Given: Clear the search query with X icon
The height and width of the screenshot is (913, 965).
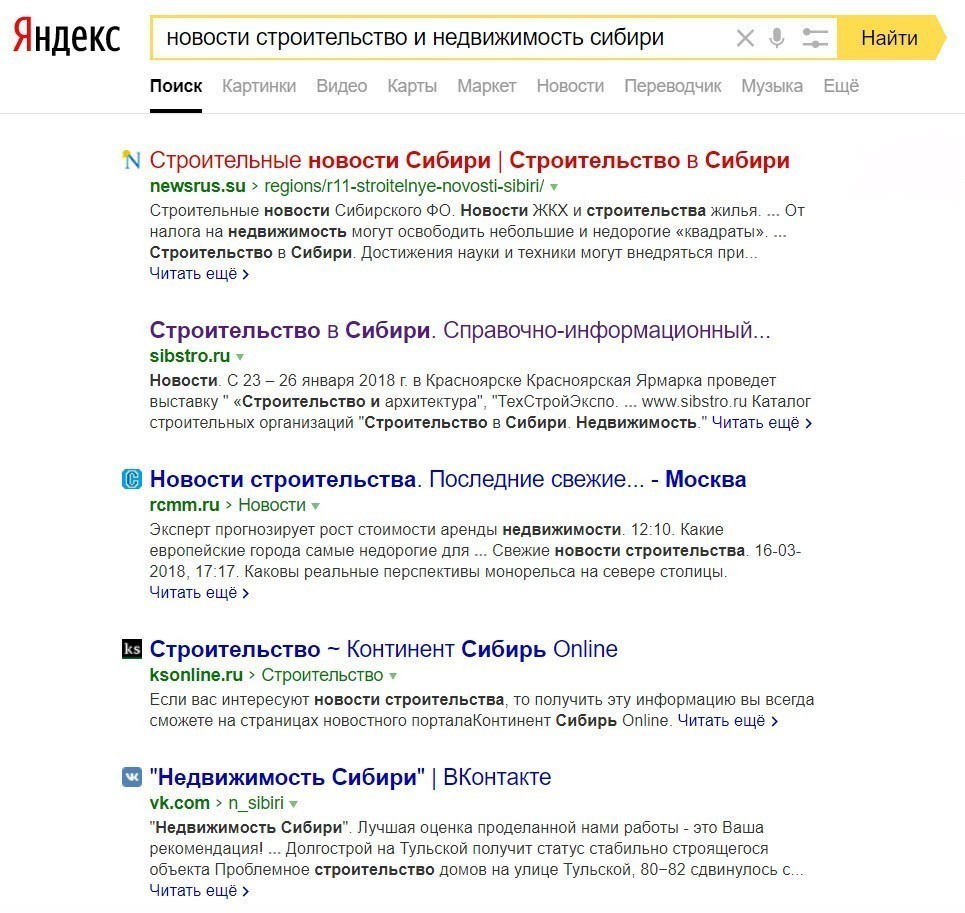Looking at the screenshot, I should (745, 38).
